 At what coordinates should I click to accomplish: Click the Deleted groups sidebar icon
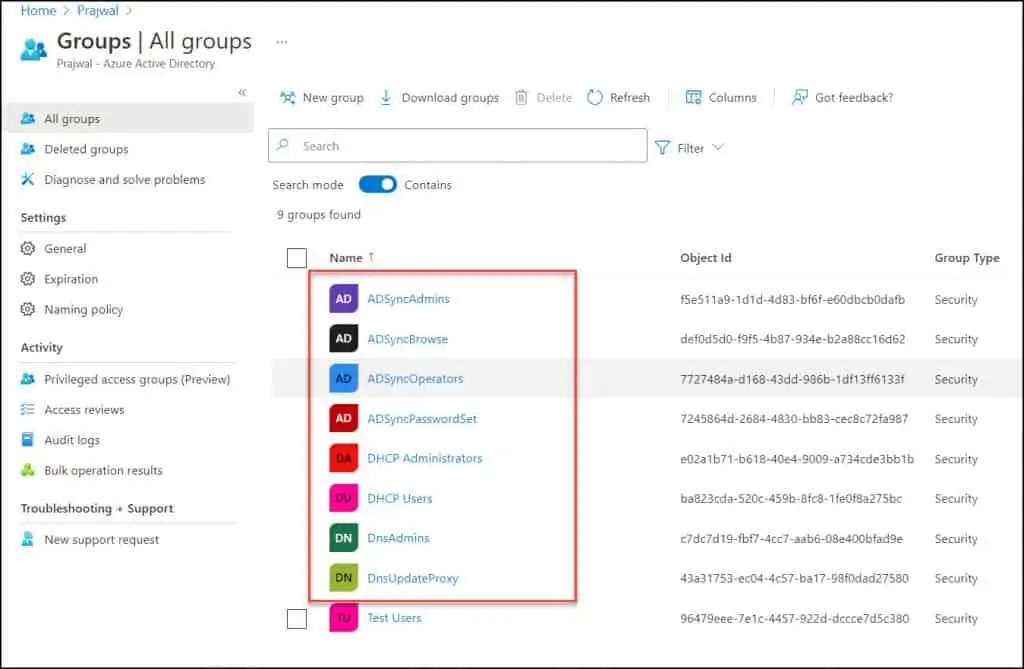pyautogui.click(x=27, y=149)
